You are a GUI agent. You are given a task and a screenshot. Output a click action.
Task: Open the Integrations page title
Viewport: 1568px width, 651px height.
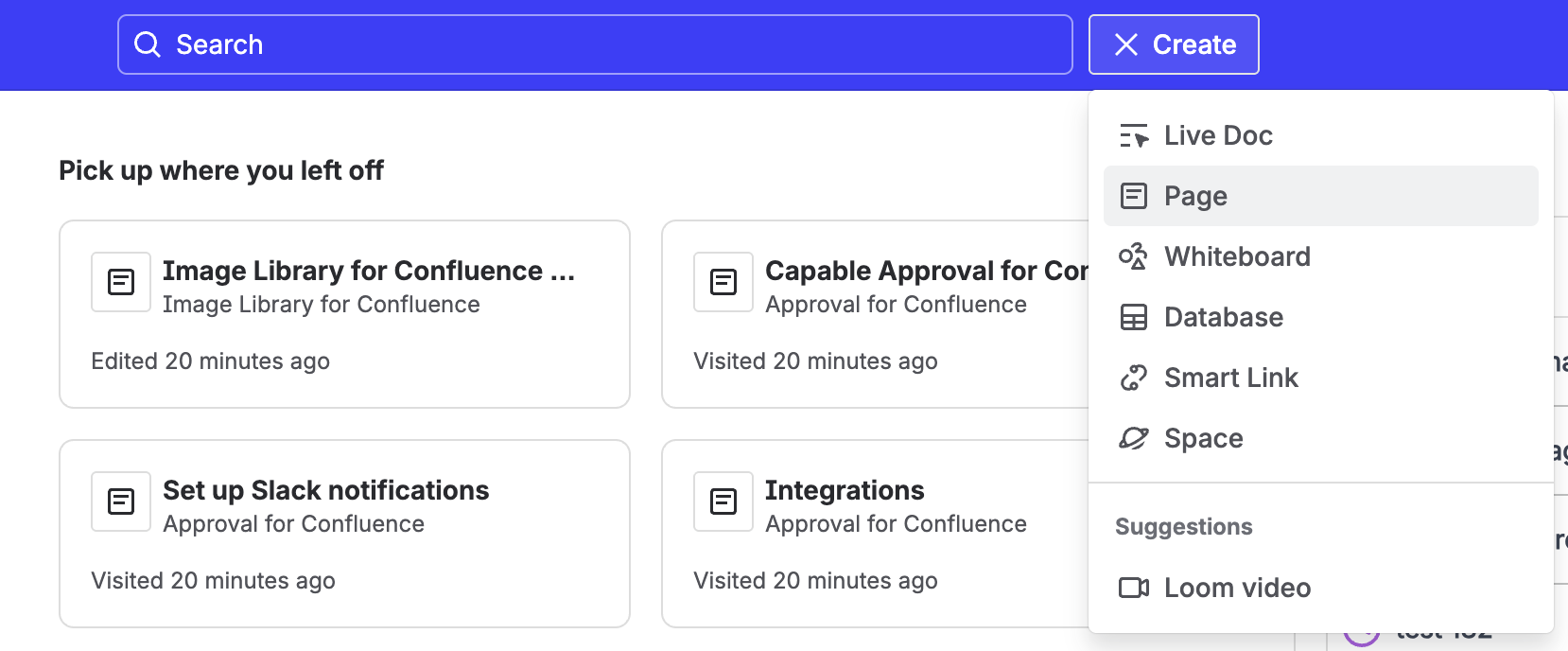click(x=845, y=490)
